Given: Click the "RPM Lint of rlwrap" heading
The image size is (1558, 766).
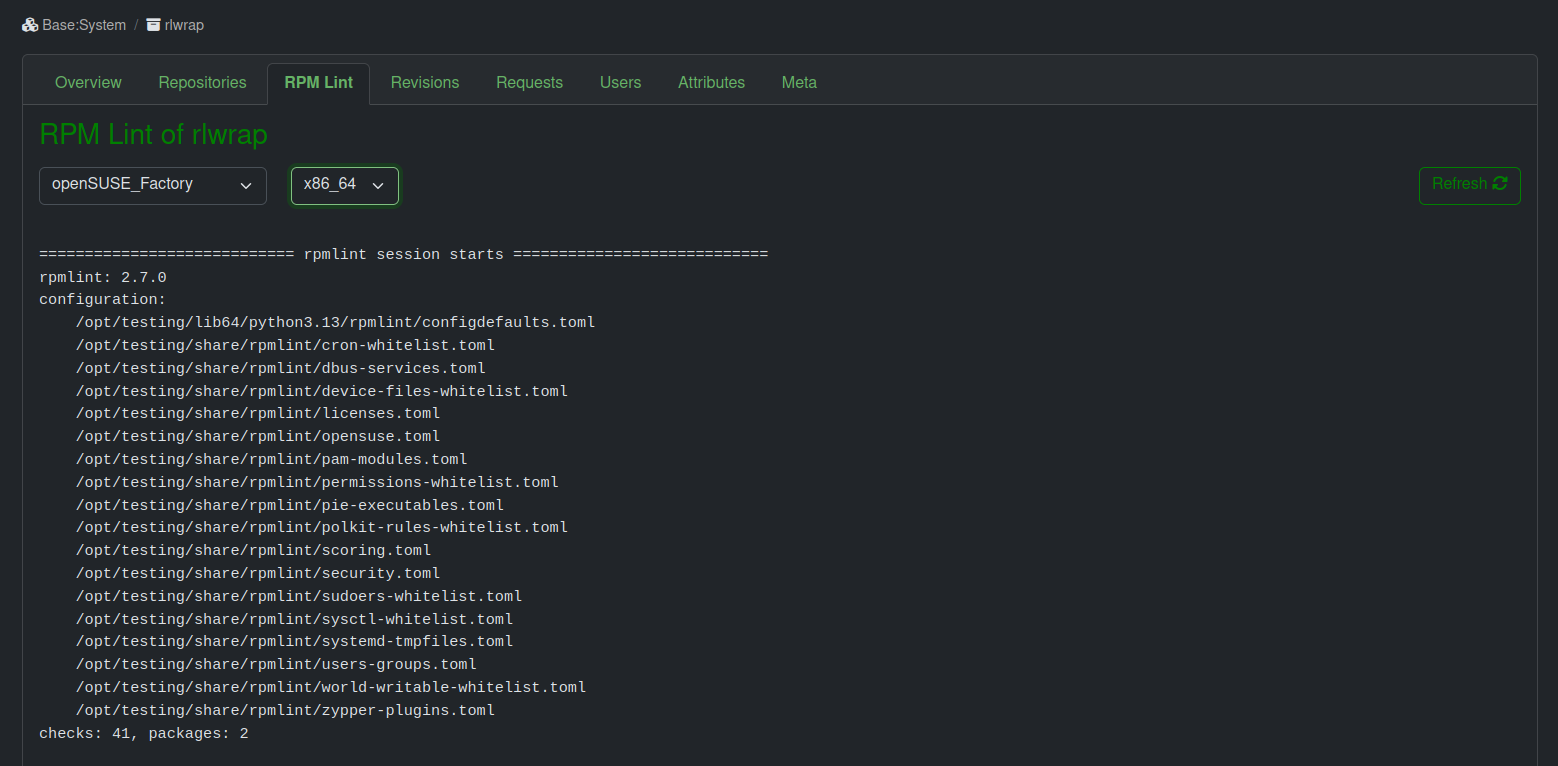Looking at the screenshot, I should (x=153, y=135).
